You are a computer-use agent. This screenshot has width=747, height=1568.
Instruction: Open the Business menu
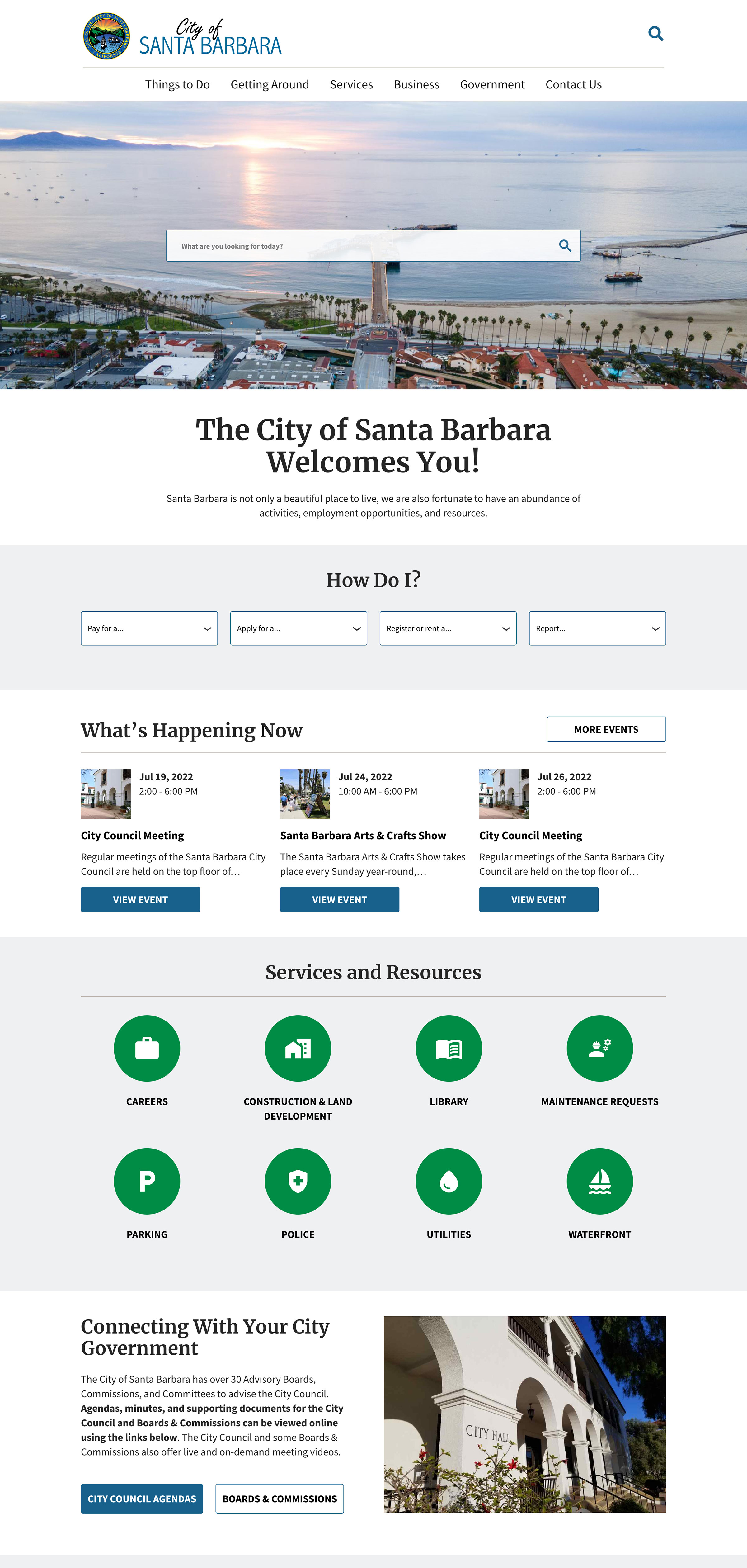tap(416, 85)
